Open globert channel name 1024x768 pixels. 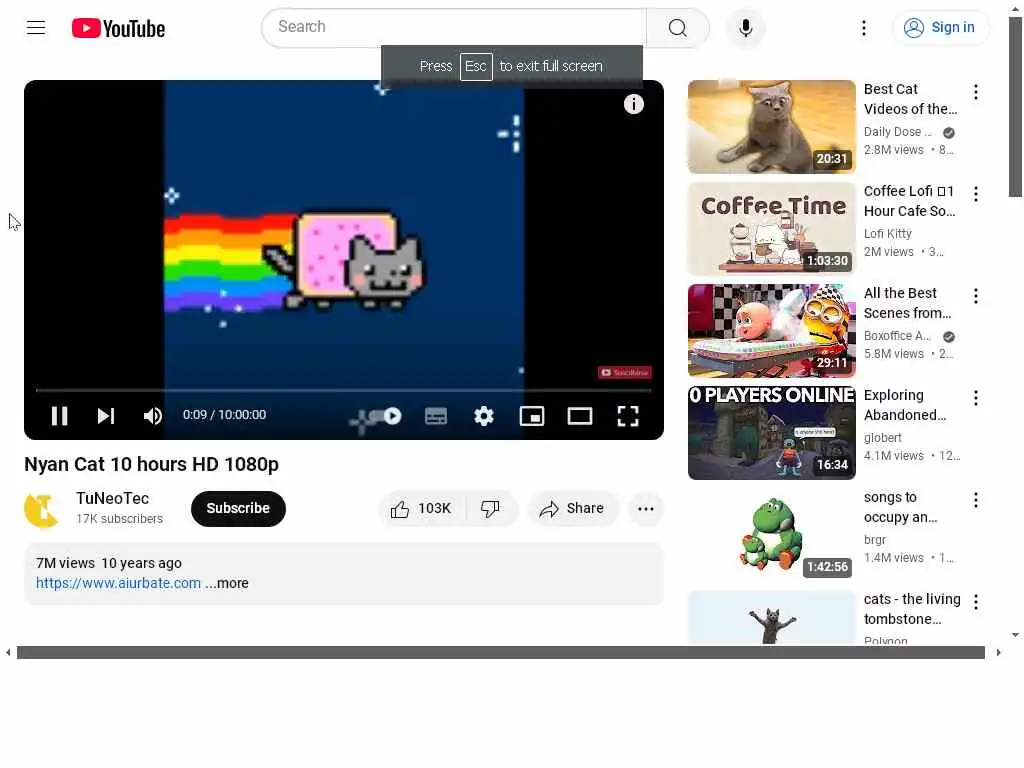(x=882, y=438)
